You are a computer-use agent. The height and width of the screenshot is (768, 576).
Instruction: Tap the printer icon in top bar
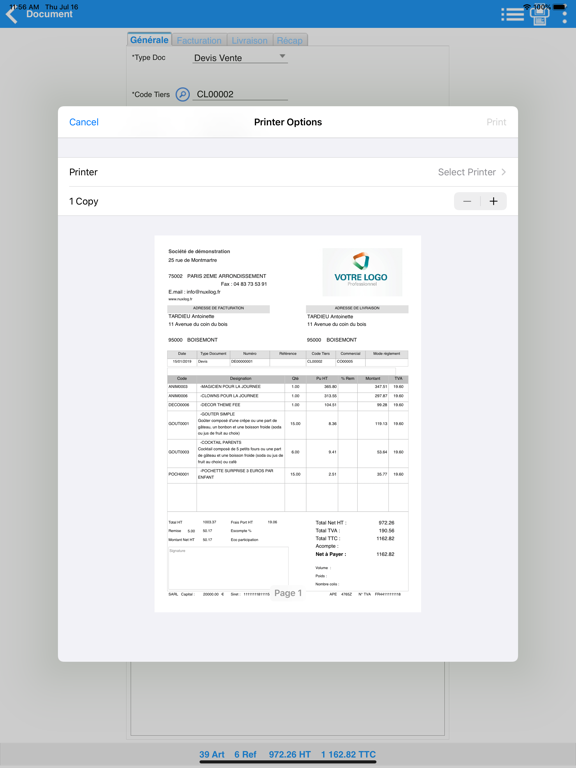[x=539, y=16]
